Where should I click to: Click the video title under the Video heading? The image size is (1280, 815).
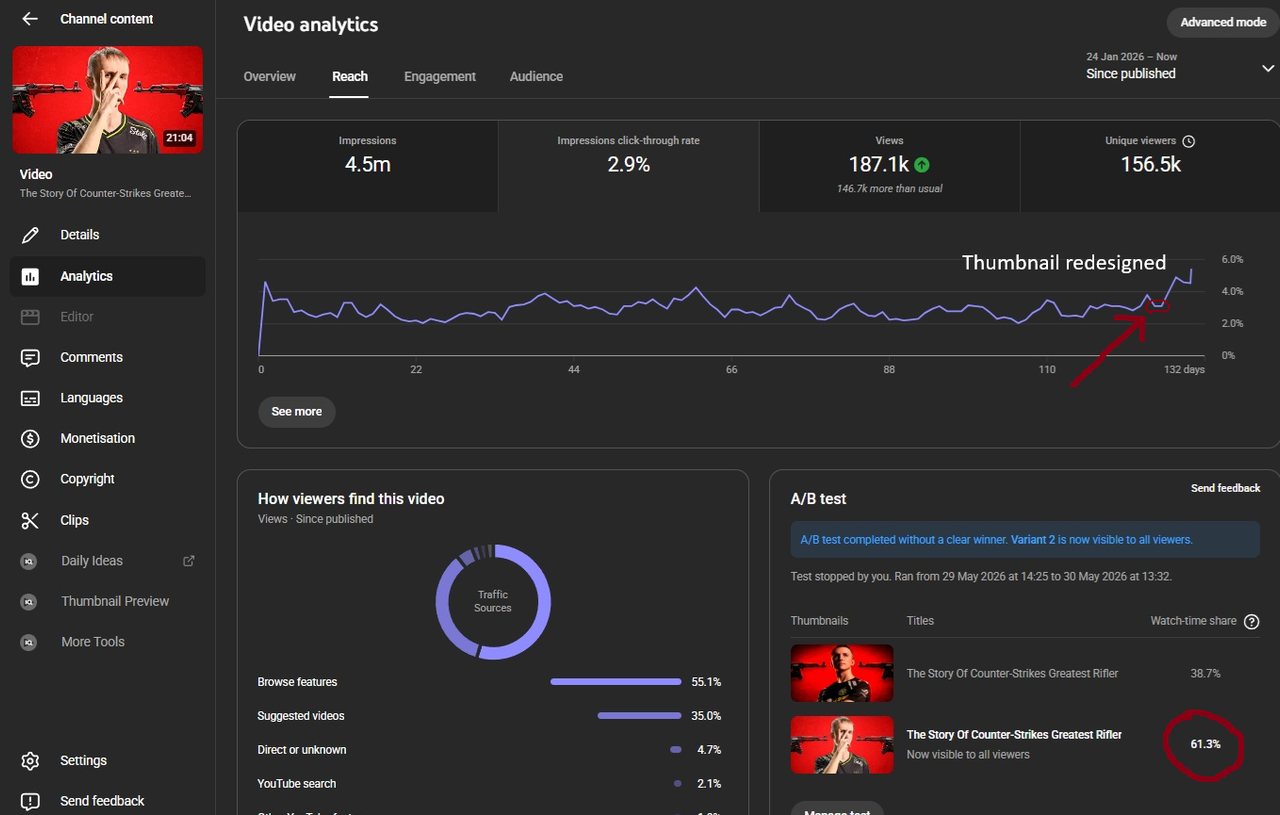105,194
